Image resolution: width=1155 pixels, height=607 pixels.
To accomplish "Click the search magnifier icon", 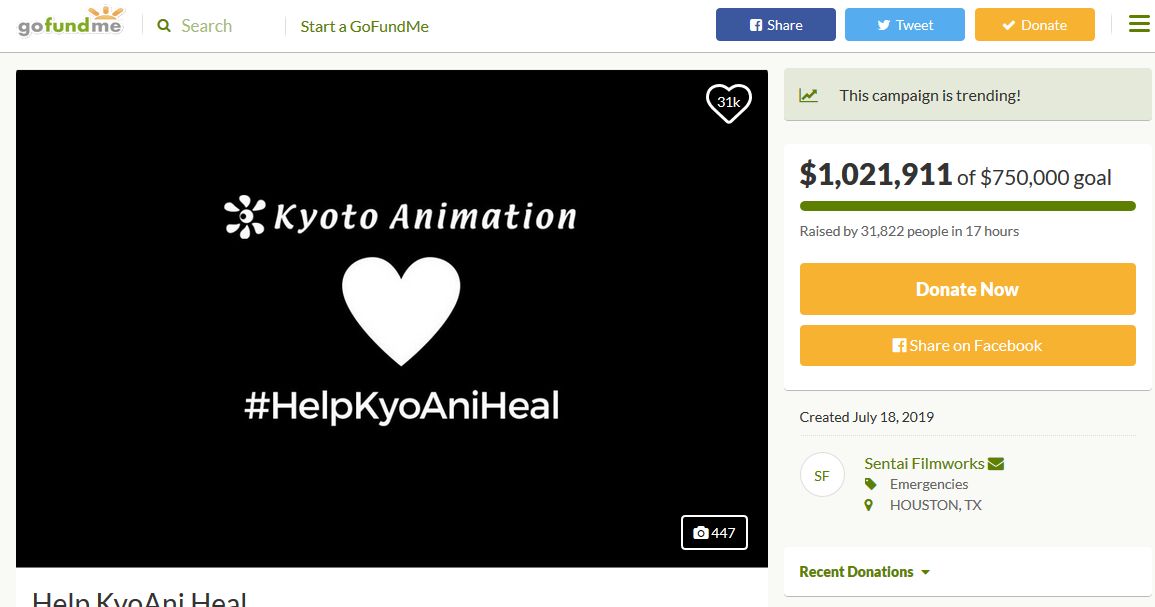I will (164, 26).
